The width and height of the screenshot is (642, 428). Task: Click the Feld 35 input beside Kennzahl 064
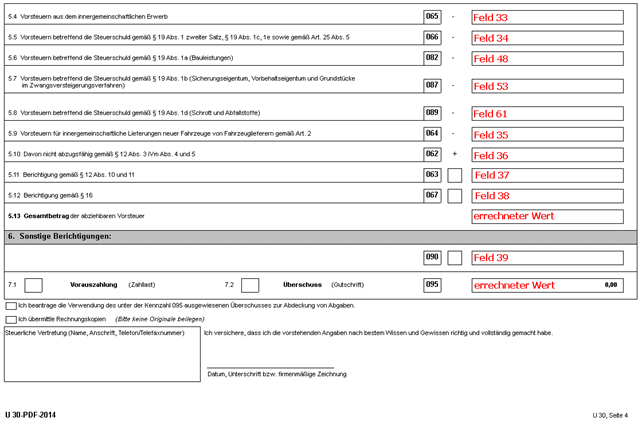click(x=548, y=134)
